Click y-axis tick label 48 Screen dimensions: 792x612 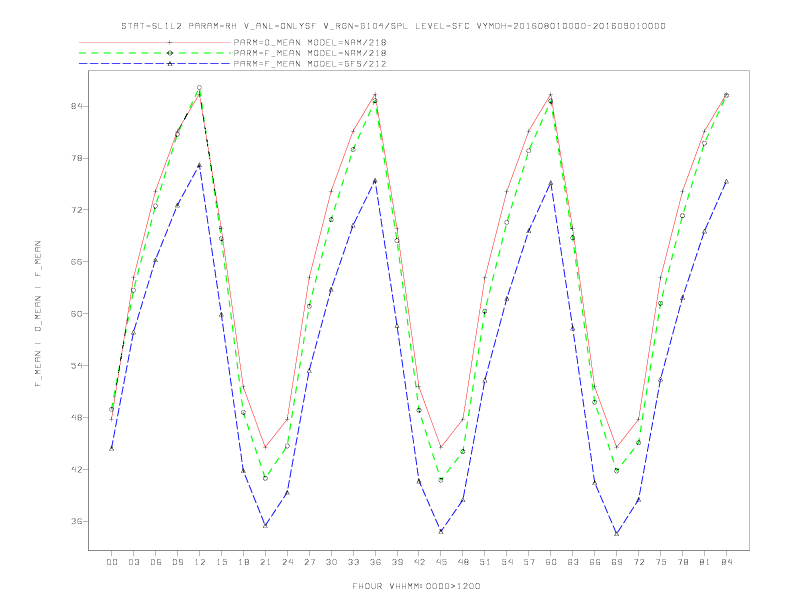76,418
